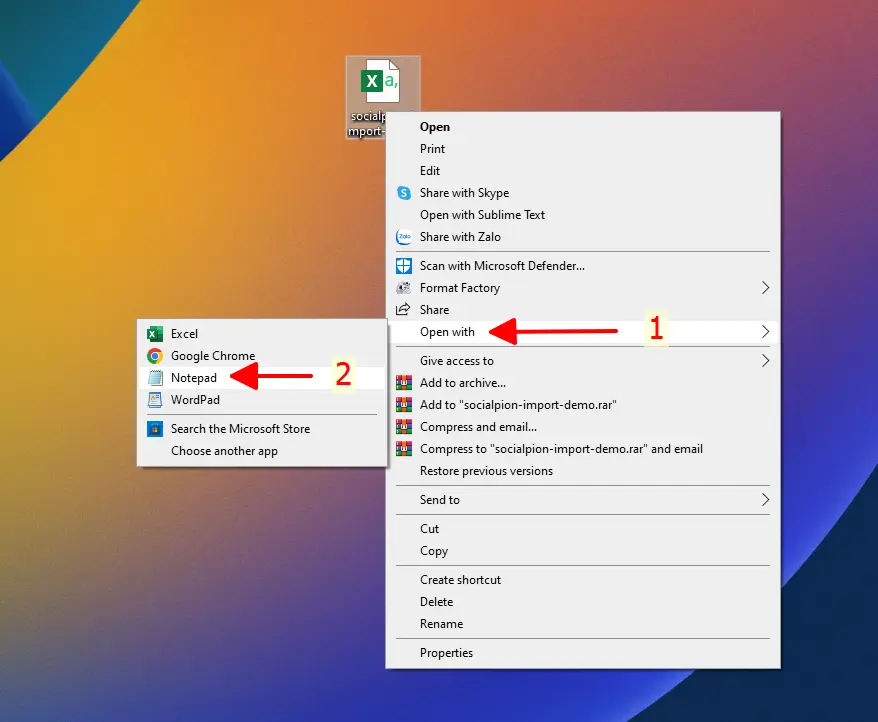Click the WinRAR icon beside Compress to rar and email
The width and height of the screenshot is (878, 722).
[x=404, y=449]
